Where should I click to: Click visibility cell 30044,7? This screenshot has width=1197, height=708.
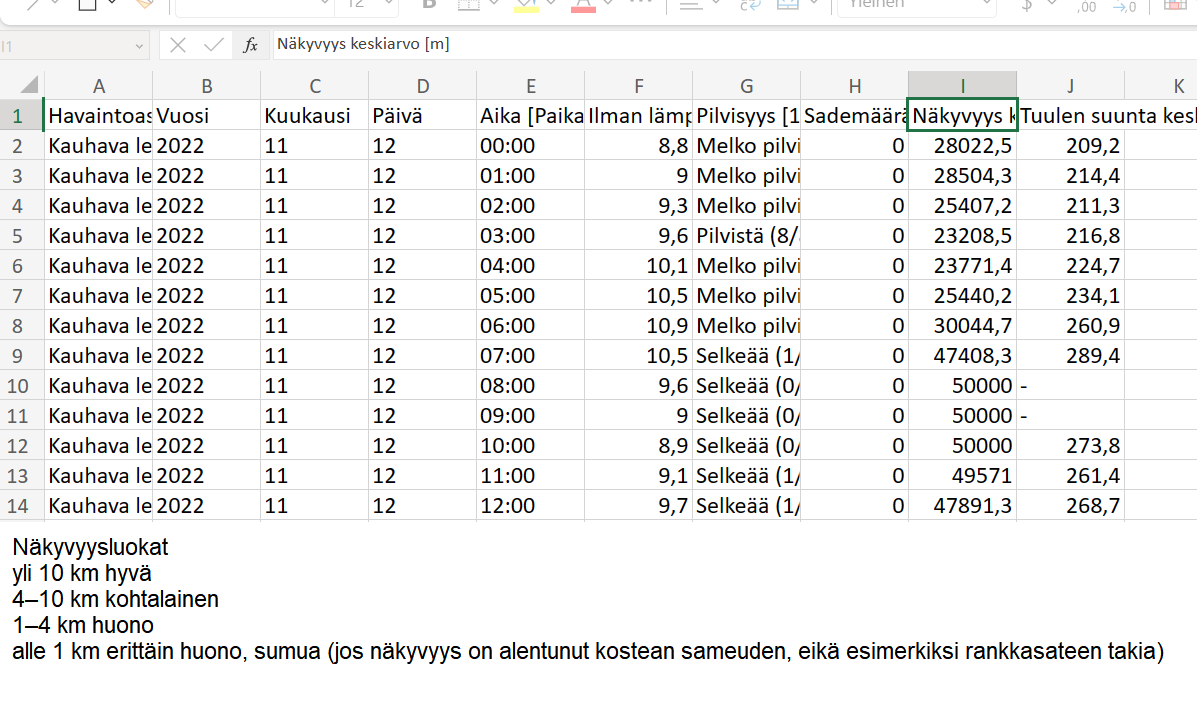click(x=963, y=326)
